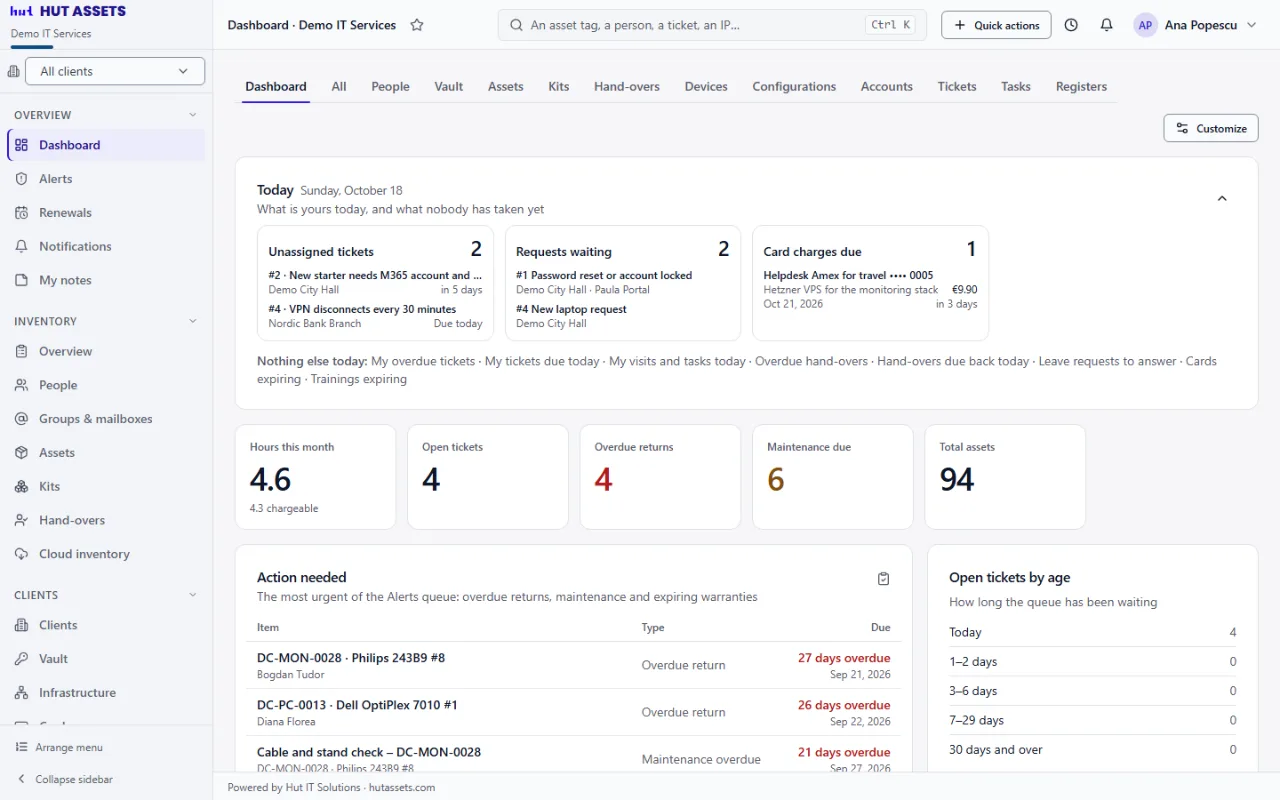The width and height of the screenshot is (1280, 800).
Task: Collapse the OVERVIEW sidebar section
Action: point(193,115)
